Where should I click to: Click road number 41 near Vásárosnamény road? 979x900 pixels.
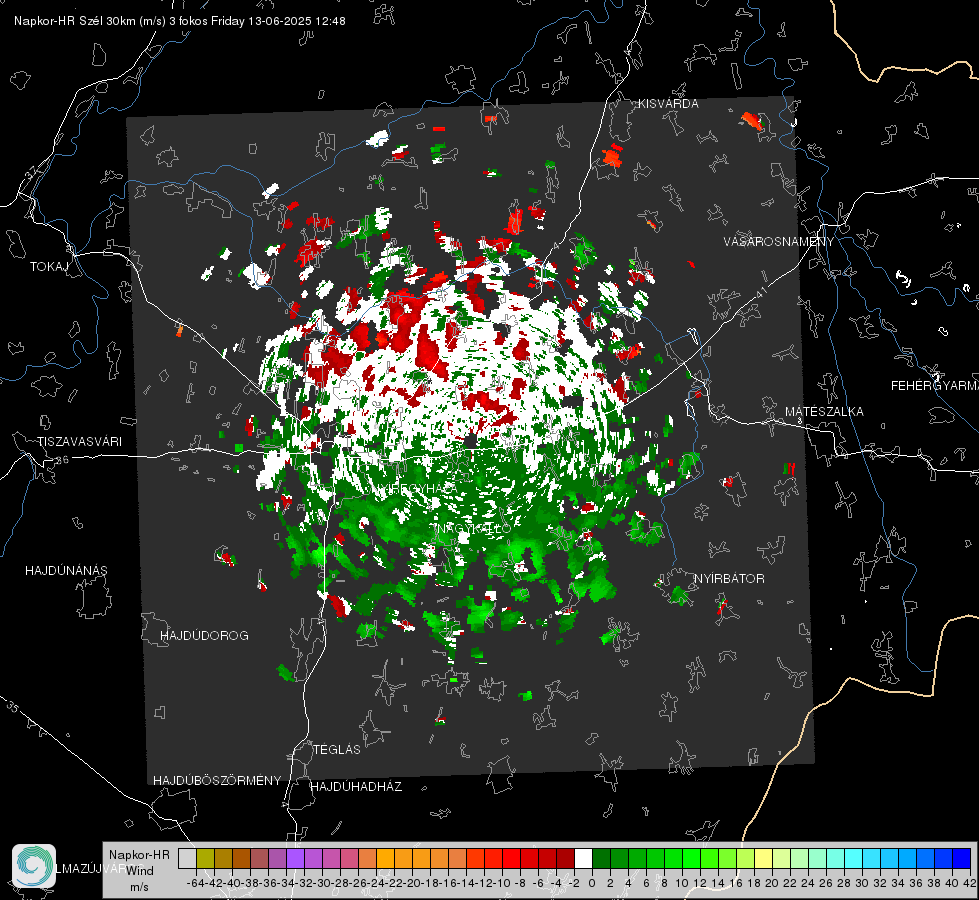tap(761, 291)
